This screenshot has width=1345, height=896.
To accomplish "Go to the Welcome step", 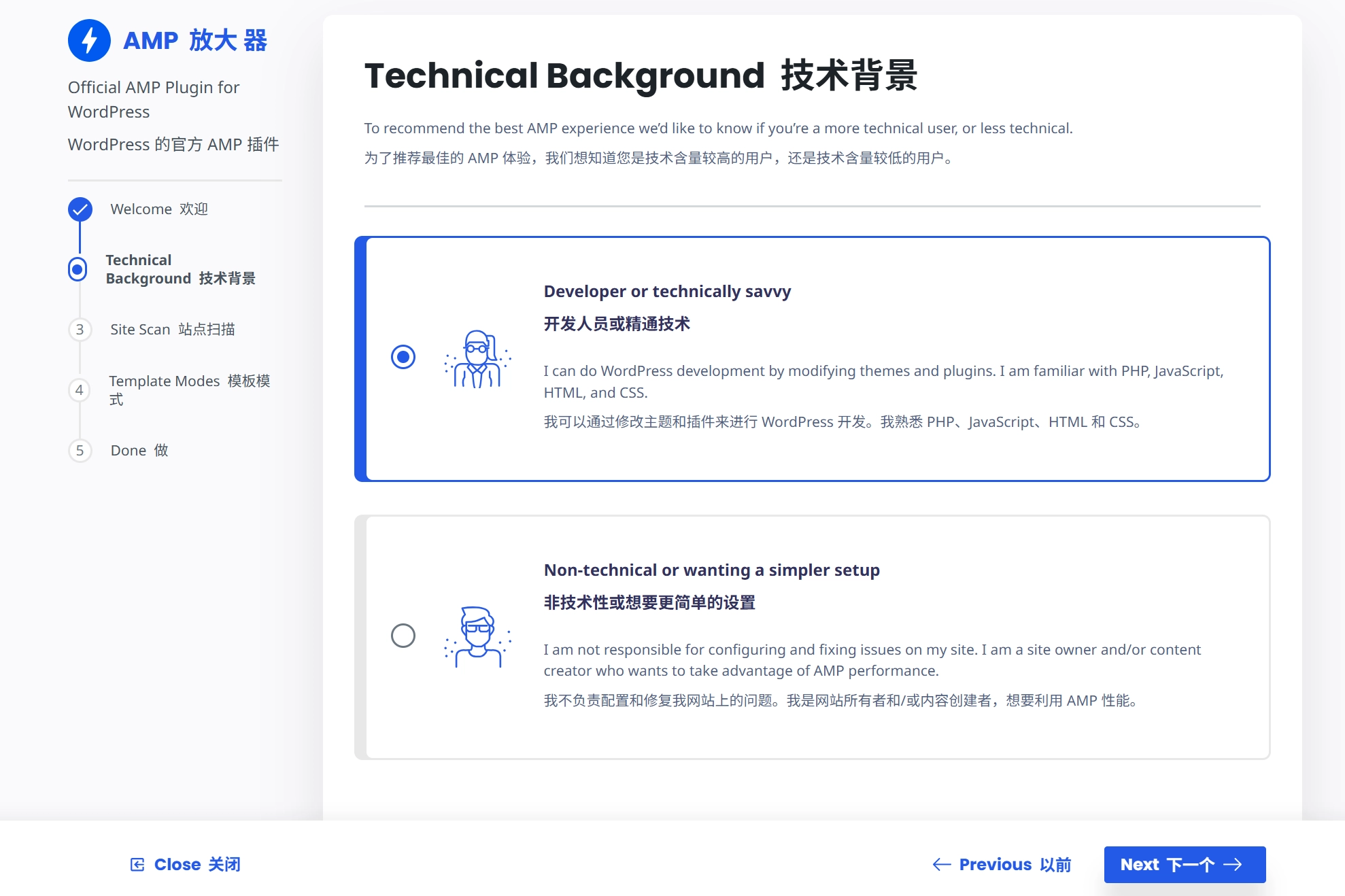I will 159,209.
